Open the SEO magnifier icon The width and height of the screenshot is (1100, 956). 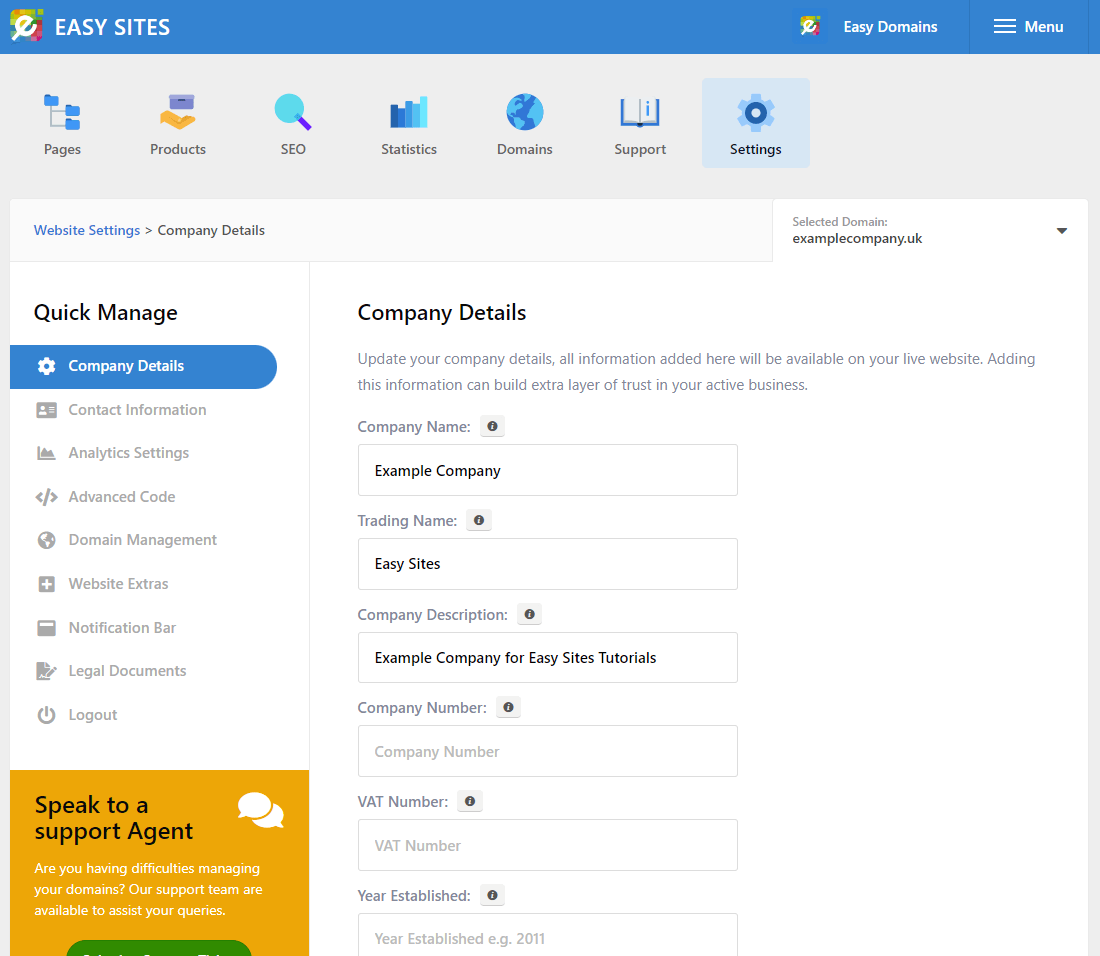[293, 112]
